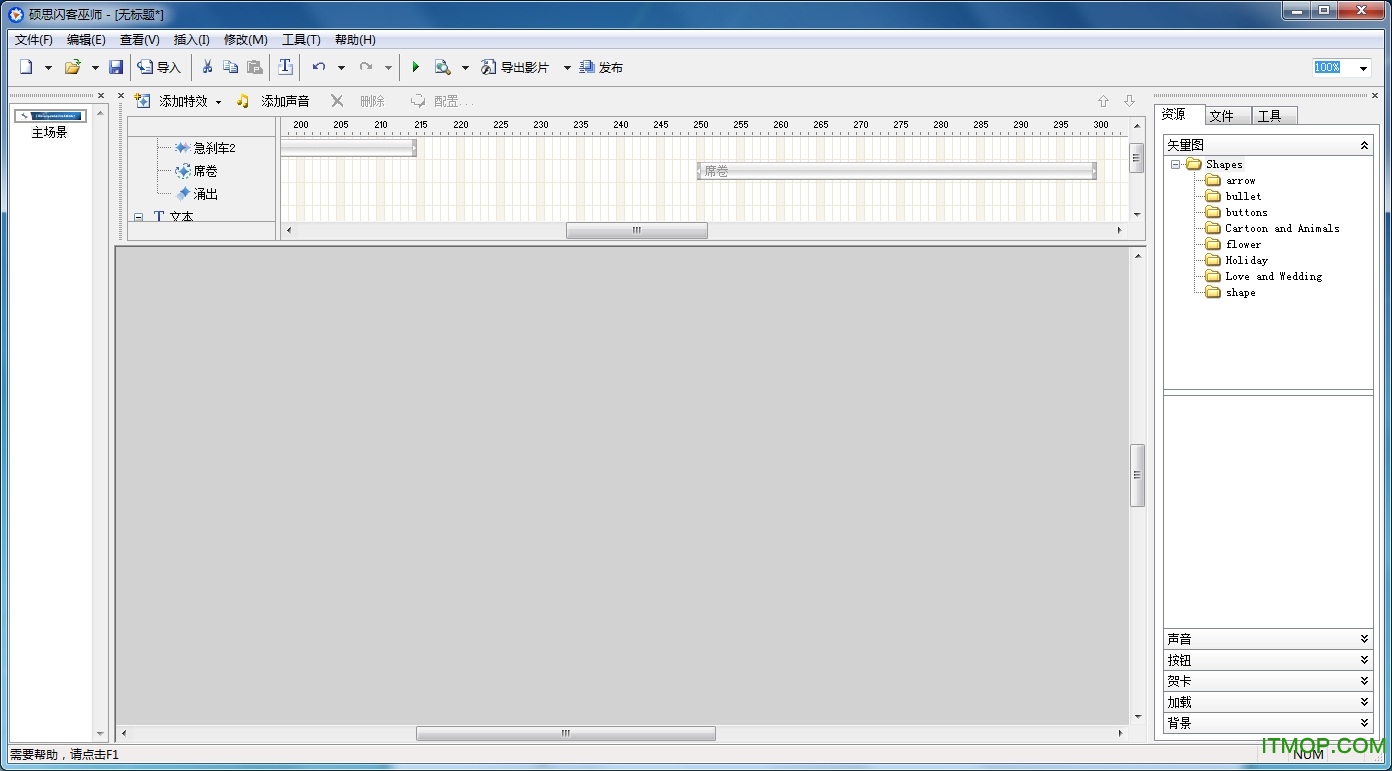1392x771 pixels.
Task: Click the Undo arrow icon
Action: [x=319, y=67]
